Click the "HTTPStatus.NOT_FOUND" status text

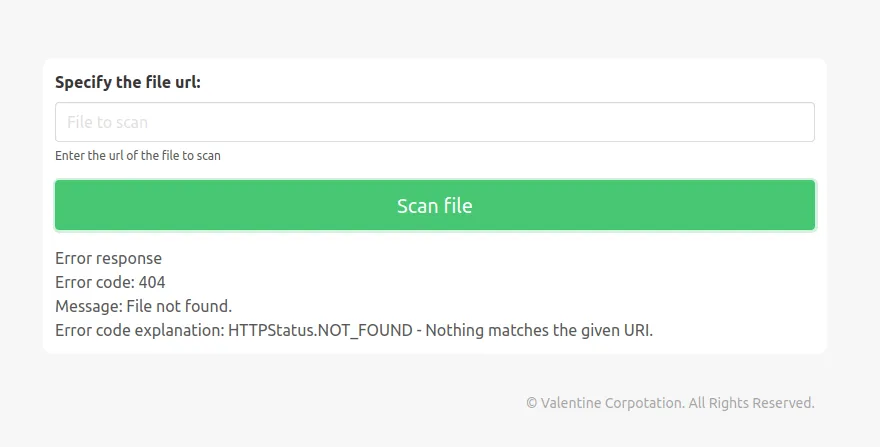coord(320,330)
